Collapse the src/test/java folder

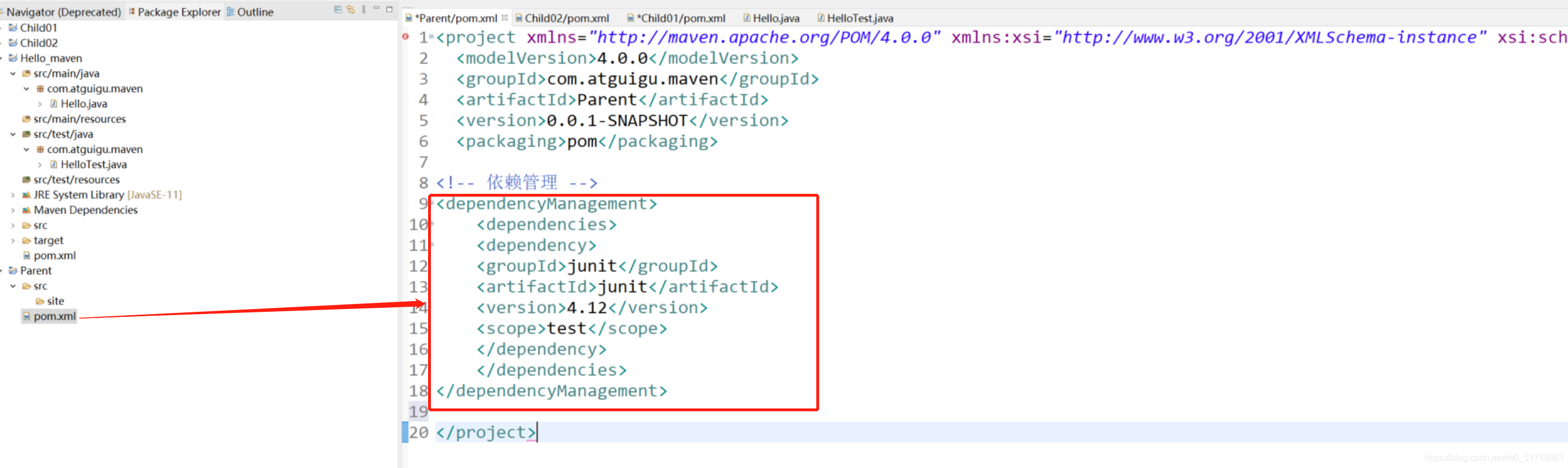click(13, 134)
